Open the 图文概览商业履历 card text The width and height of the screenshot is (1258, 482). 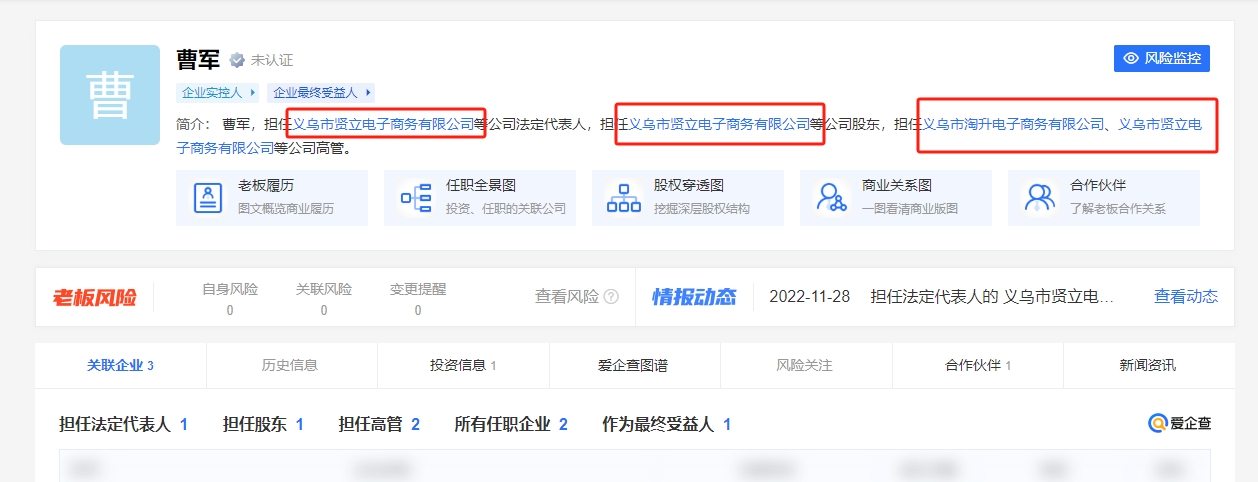(286, 209)
